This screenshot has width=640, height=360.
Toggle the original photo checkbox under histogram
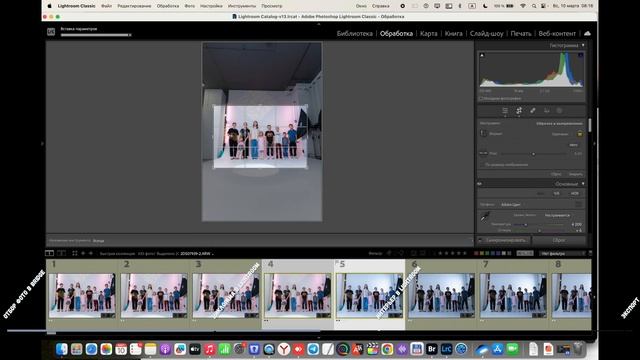click(x=481, y=98)
